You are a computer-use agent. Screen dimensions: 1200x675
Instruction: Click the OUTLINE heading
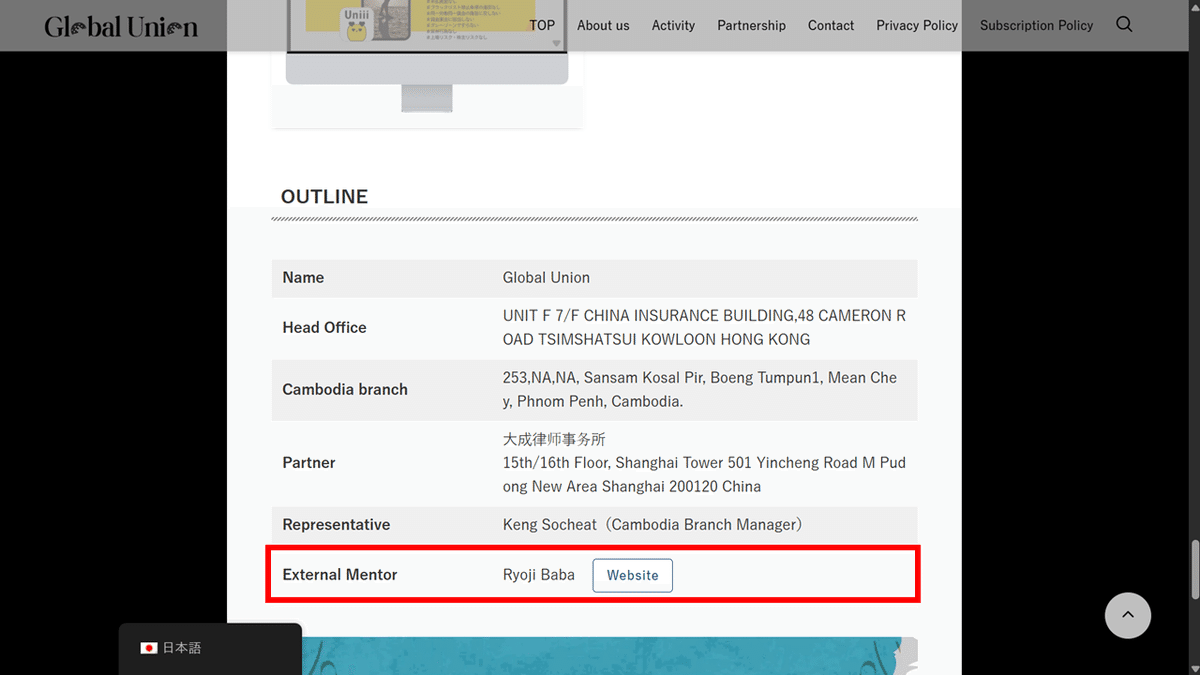tap(324, 196)
